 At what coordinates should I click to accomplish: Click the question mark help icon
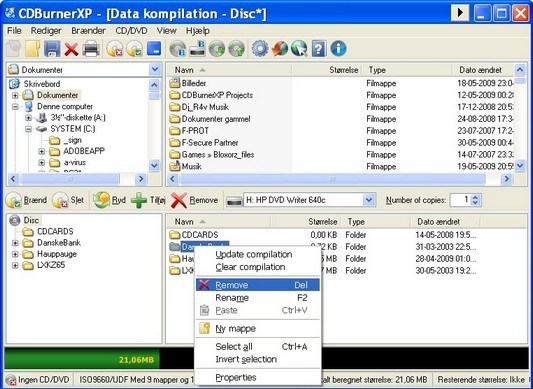pyautogui.click(x=319, y=49)
